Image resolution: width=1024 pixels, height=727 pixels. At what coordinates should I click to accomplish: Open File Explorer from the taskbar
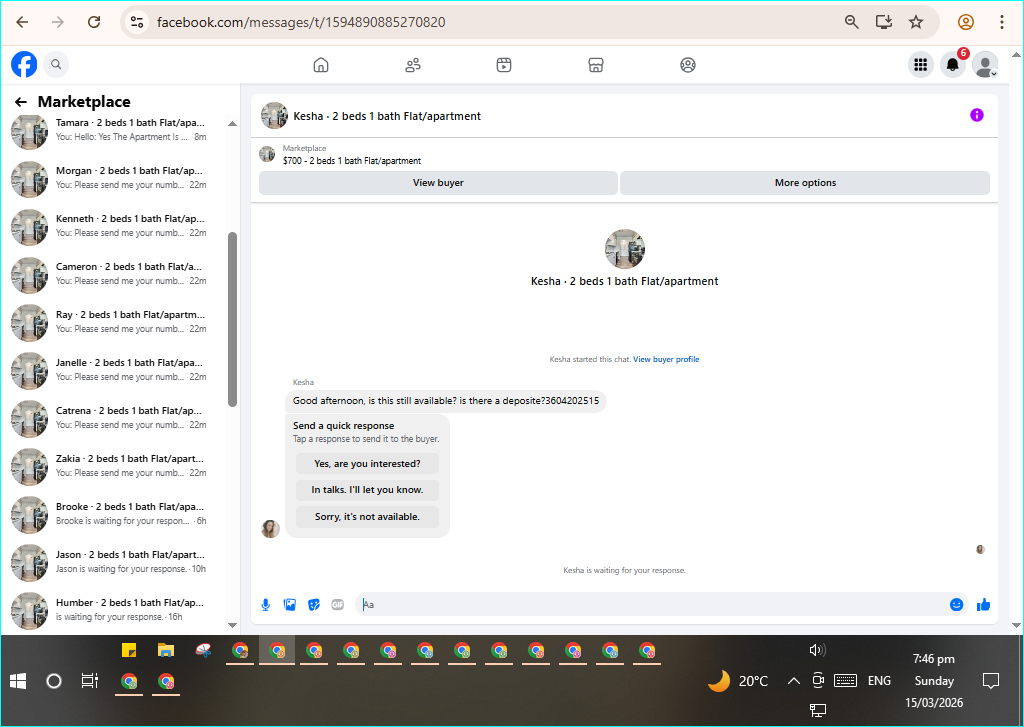point(166,651)
